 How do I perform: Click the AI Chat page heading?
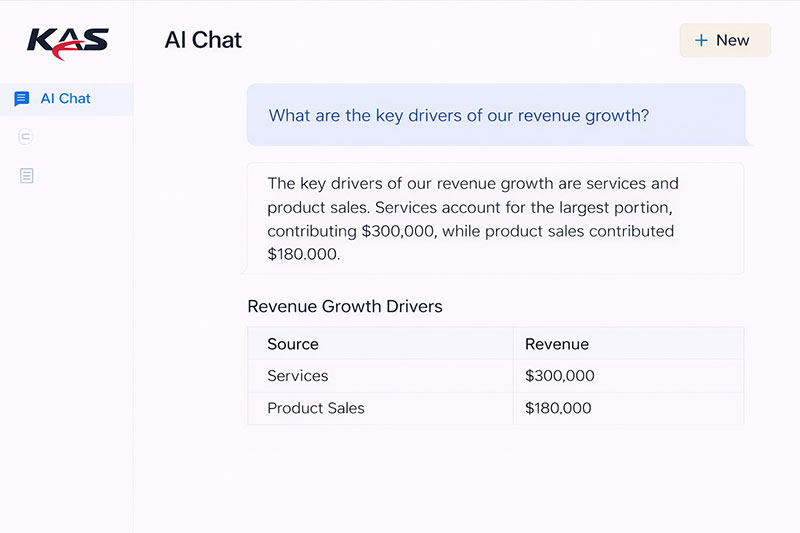click(203, 41)
